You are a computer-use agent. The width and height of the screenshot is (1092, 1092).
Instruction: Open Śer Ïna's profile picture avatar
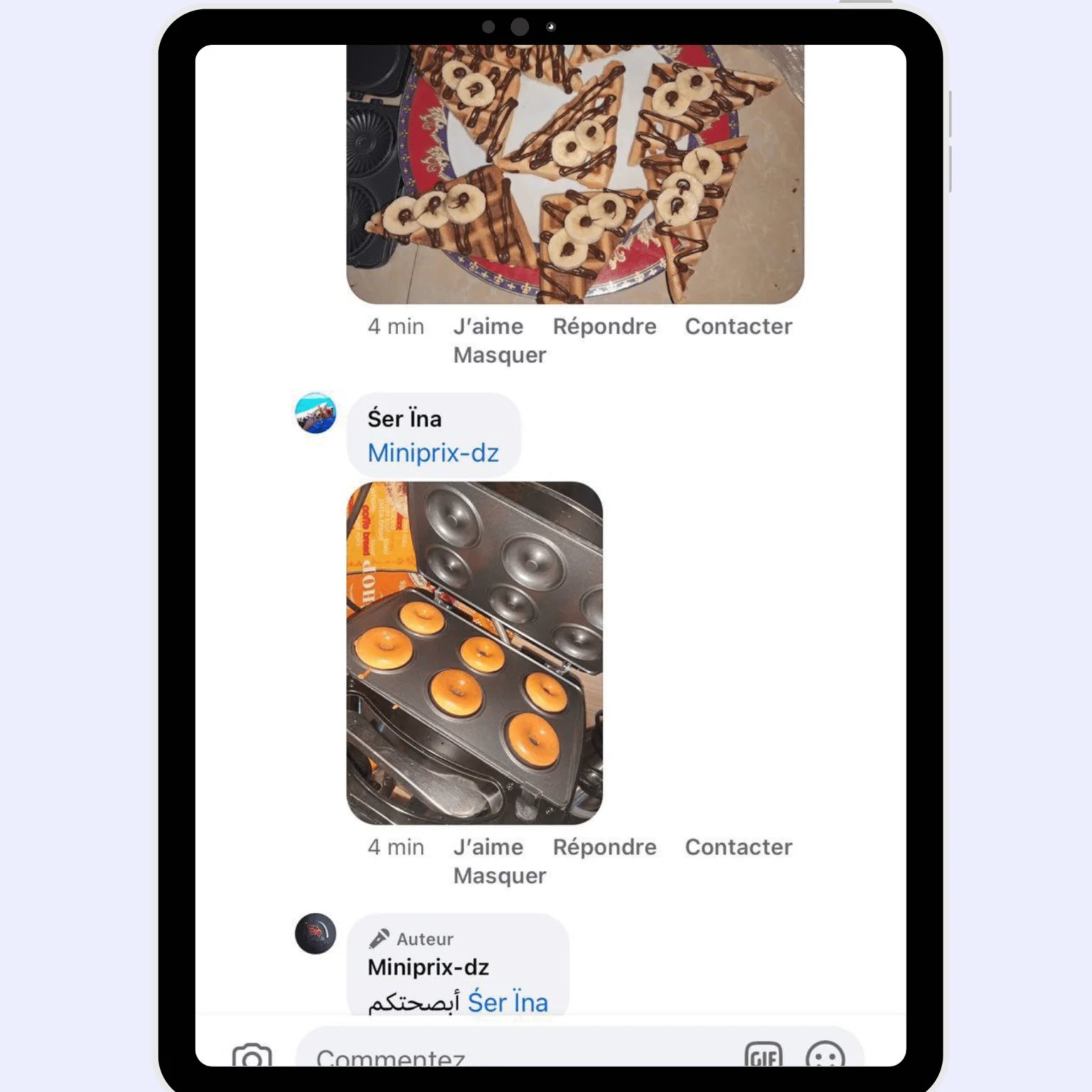[x=316, y=413]
